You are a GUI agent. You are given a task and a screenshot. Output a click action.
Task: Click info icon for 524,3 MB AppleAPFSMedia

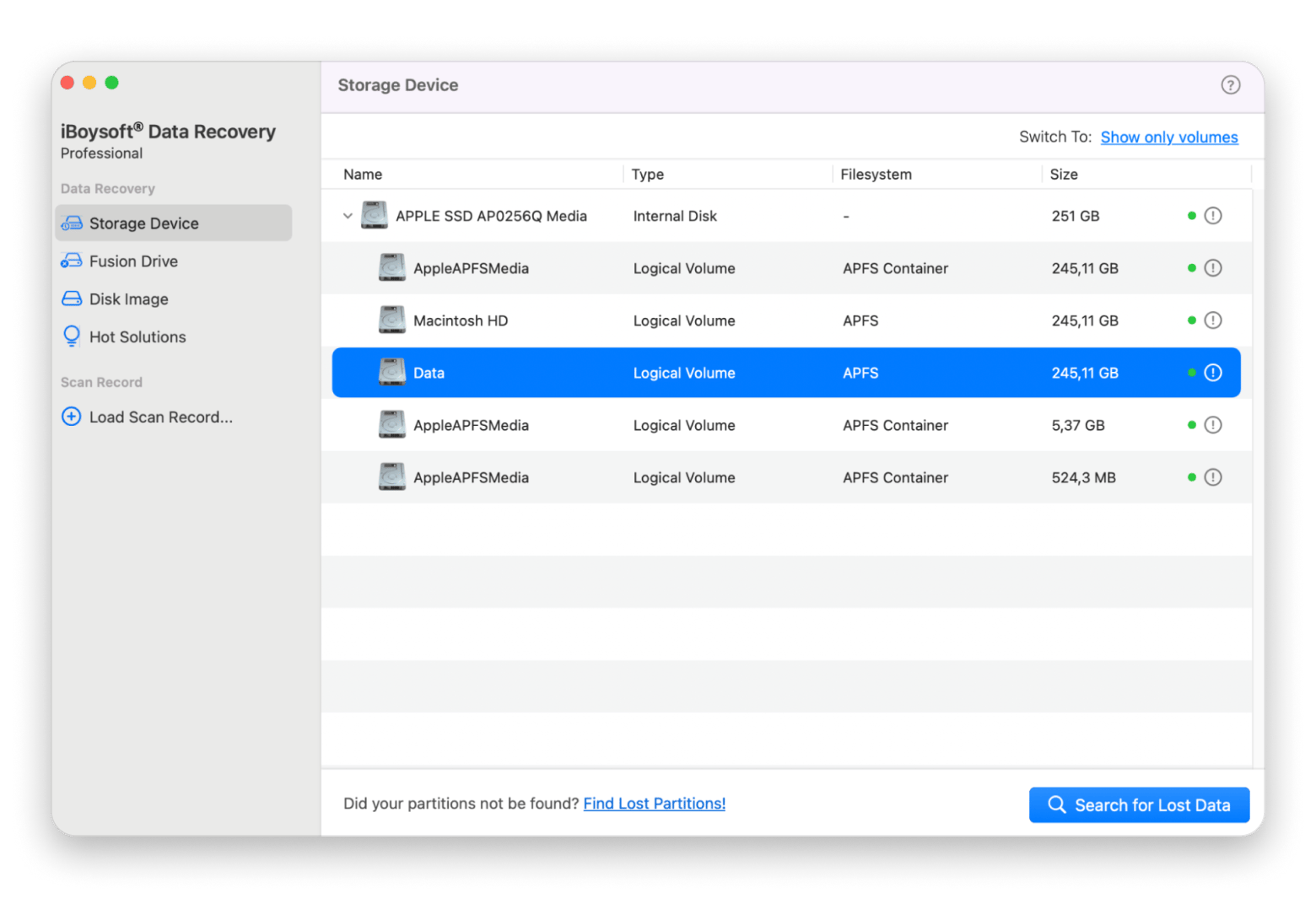1212,477
